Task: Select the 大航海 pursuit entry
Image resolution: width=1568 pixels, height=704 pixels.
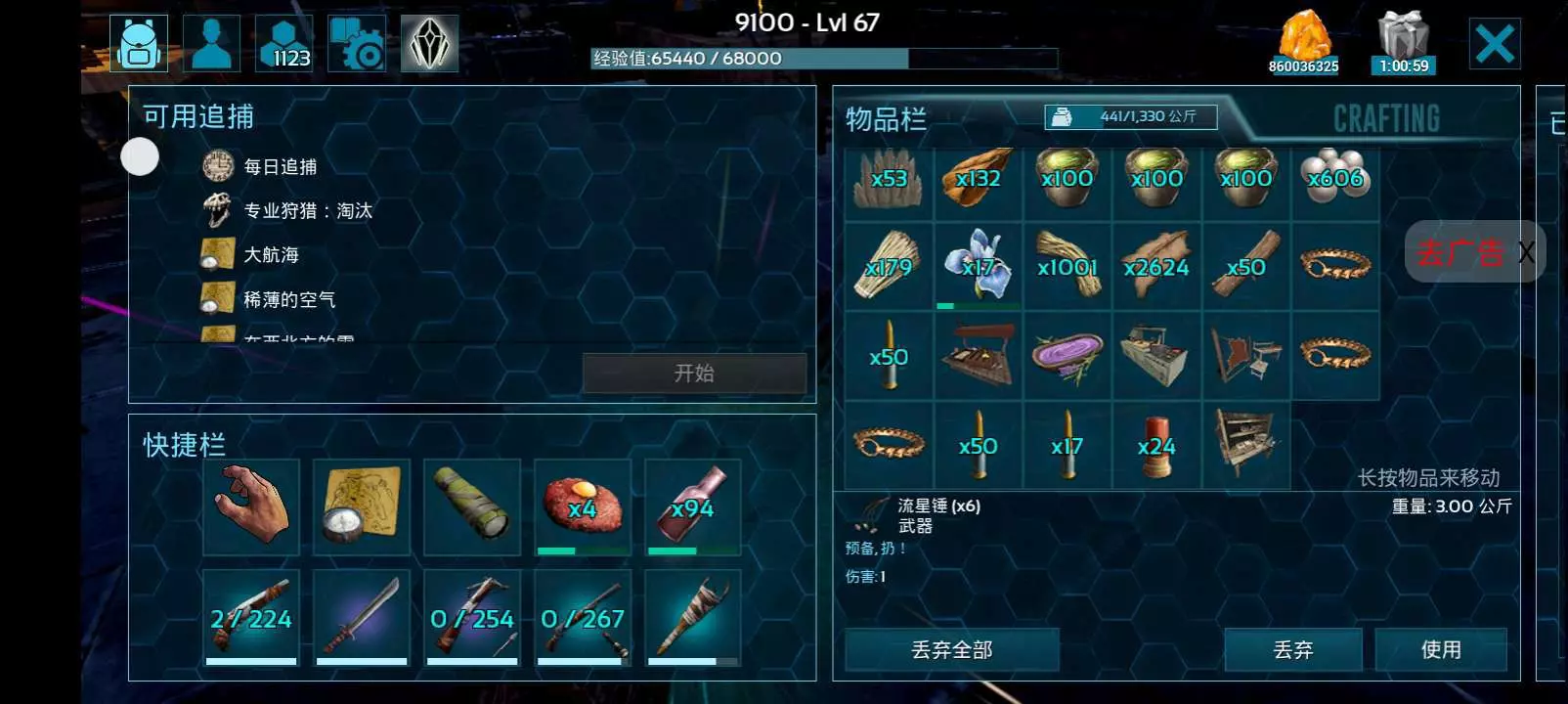Action: pos(271,255)
